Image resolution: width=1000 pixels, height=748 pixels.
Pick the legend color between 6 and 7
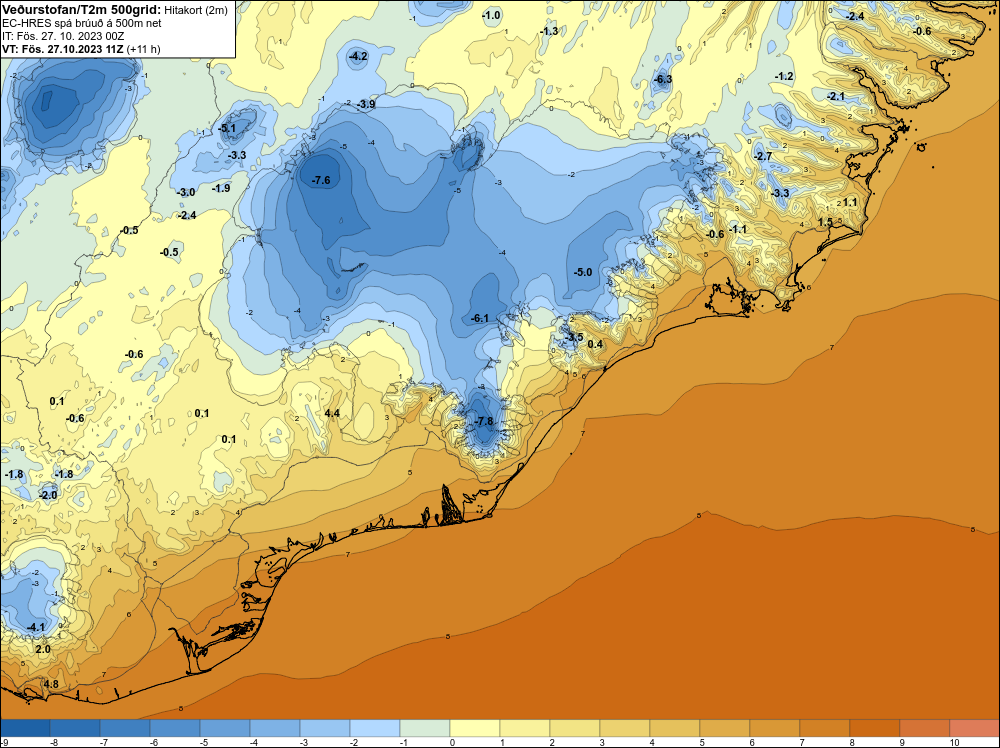click(775, 728)
